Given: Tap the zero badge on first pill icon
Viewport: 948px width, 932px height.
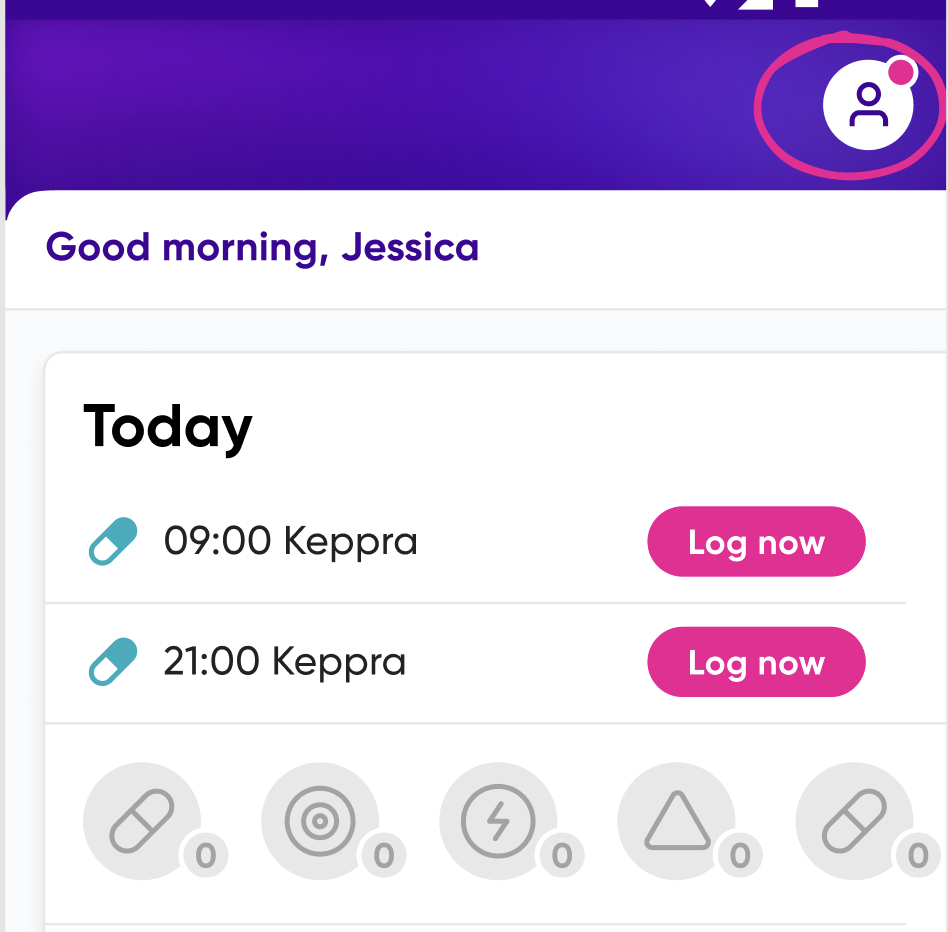Looking at the screenshot, I should click(x=206, y=855).
